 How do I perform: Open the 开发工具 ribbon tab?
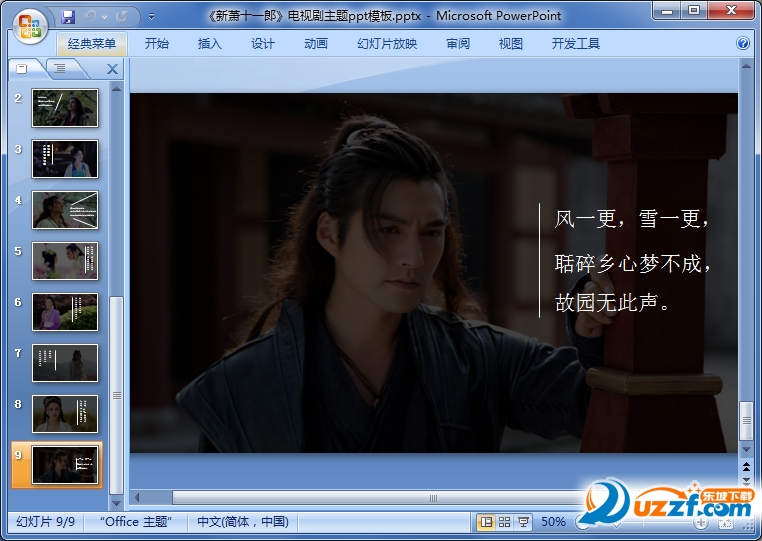click(575, 44)
